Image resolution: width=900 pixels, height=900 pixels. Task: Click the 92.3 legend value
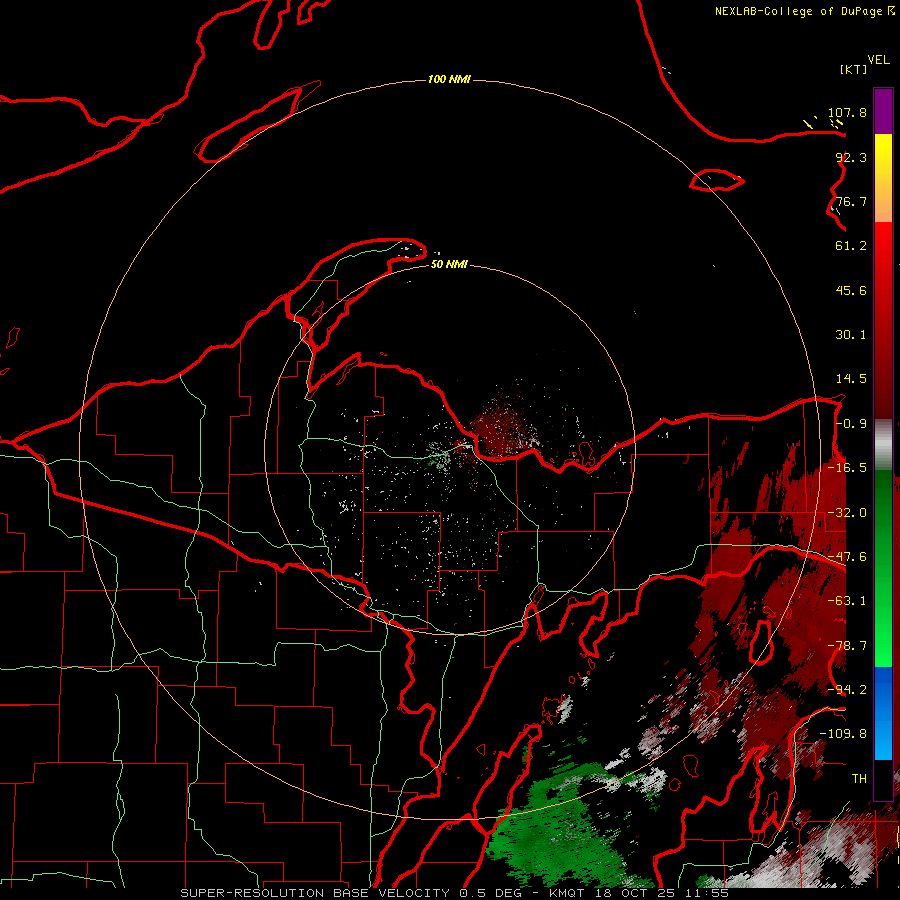(851, 157)
